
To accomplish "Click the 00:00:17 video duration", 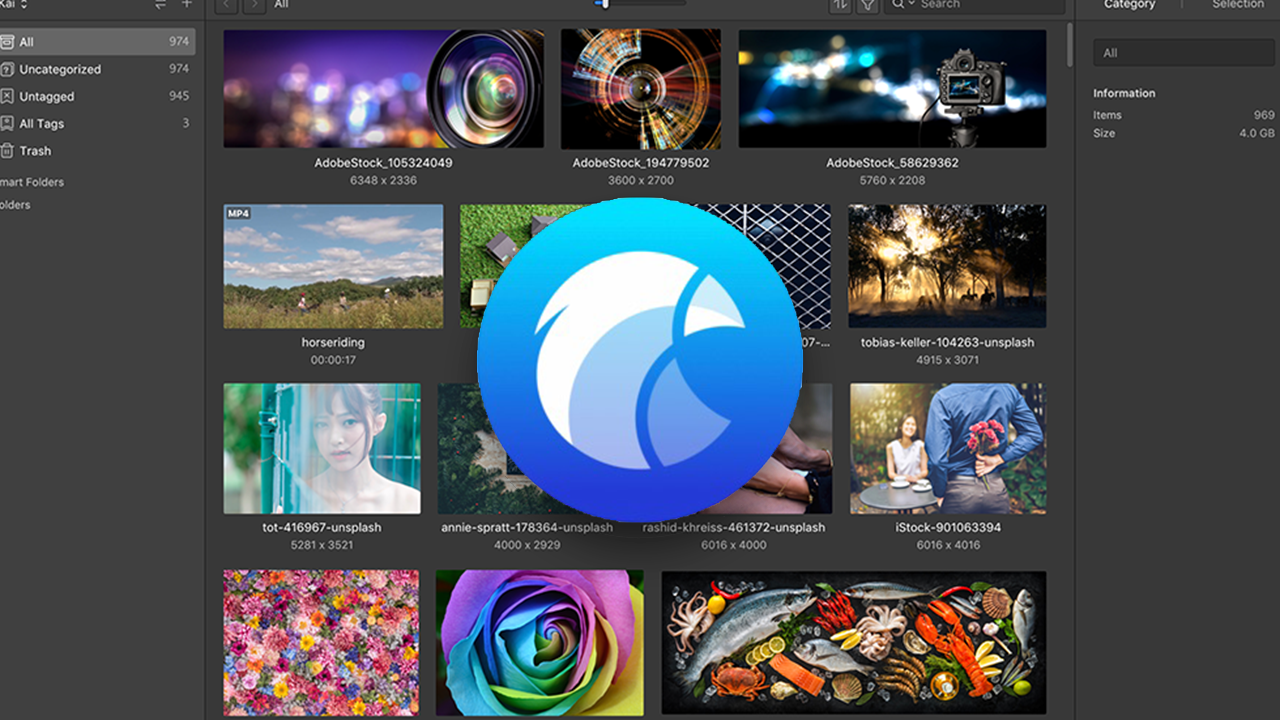I will click(333, 360).
